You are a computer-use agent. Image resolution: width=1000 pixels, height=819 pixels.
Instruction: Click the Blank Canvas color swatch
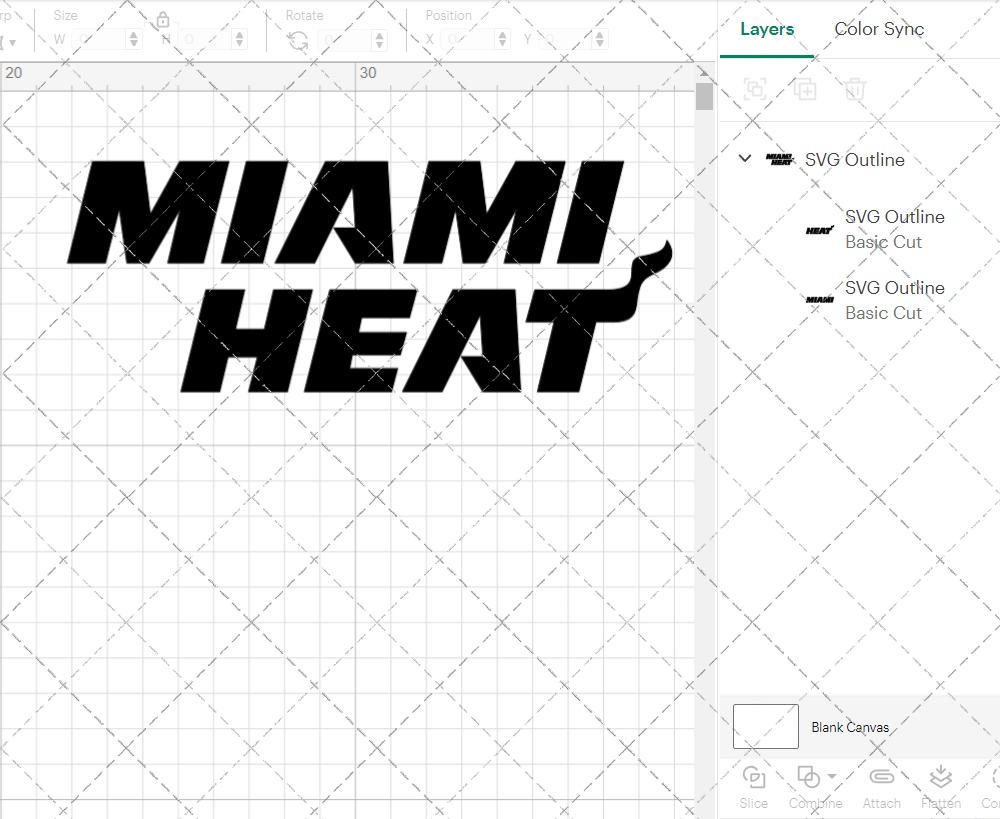(765, 726)
